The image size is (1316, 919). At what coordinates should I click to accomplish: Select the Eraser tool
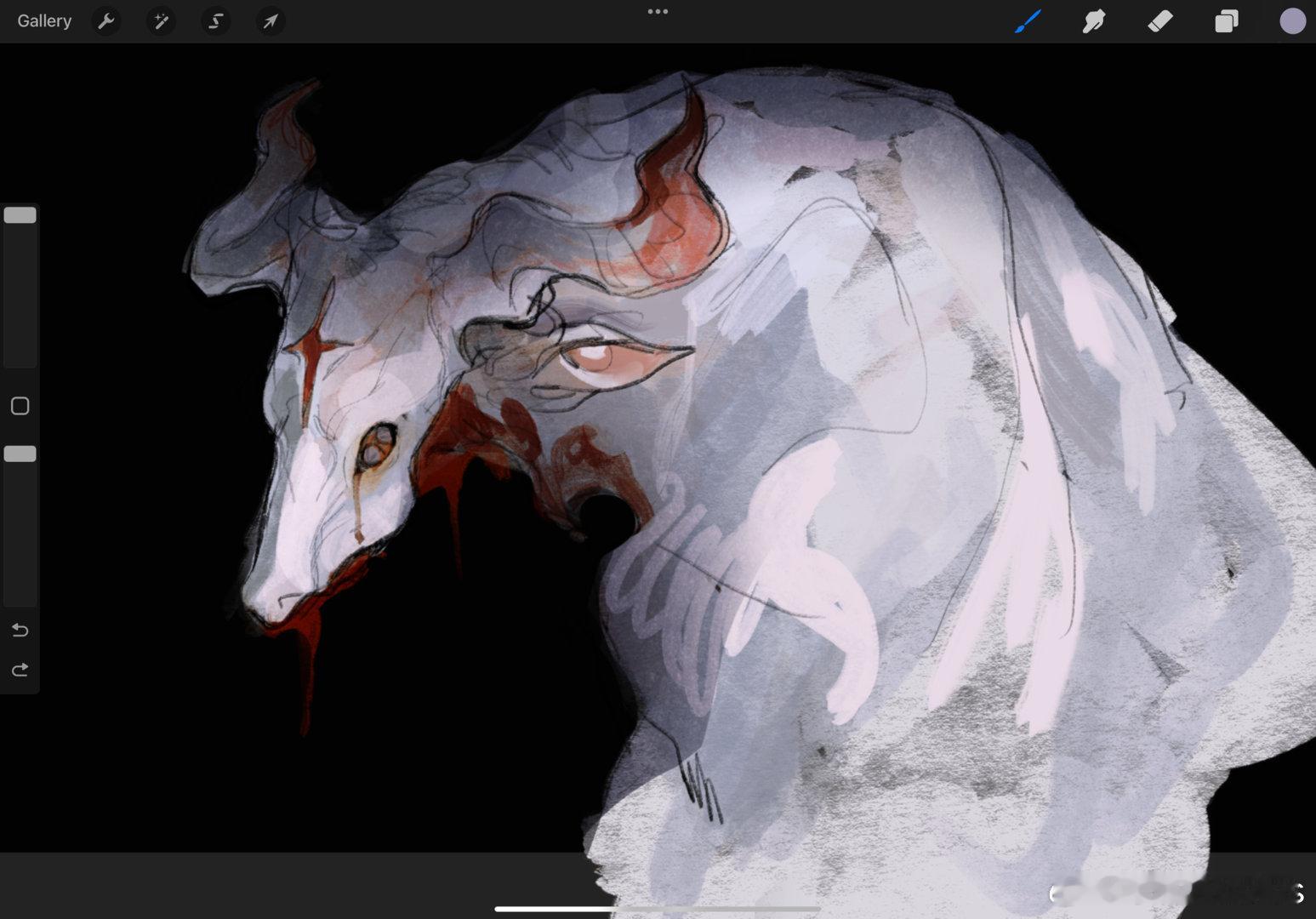tap(1159, 21)
